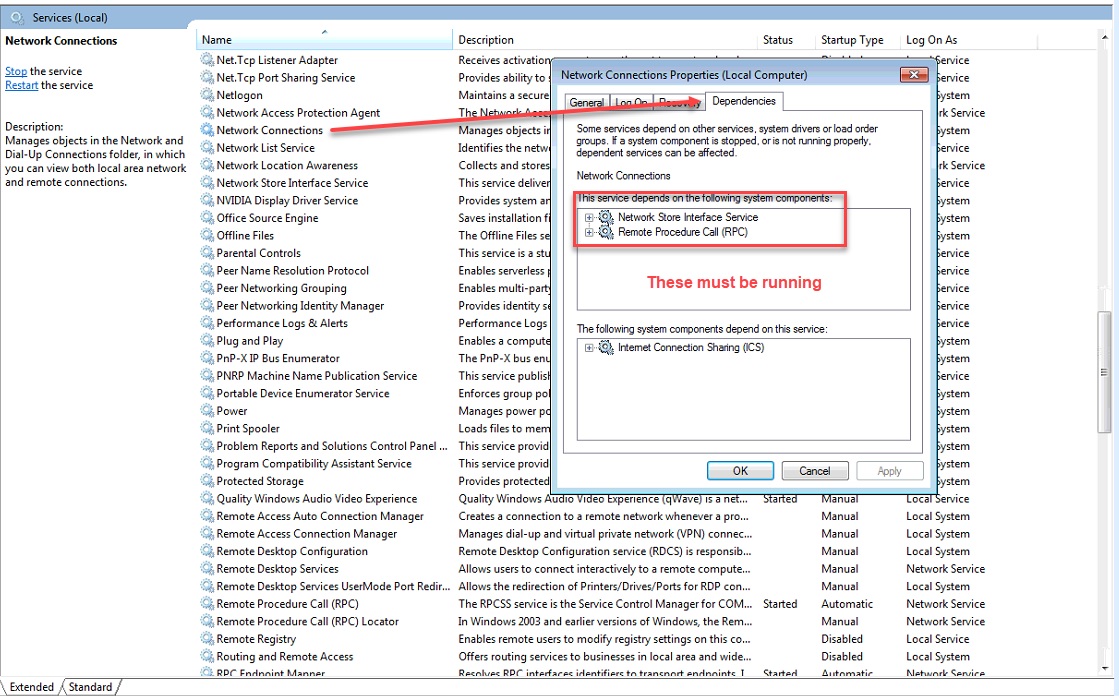1119x696 pixels.
Task: Click the Apply button in the properties dialog
Action: click(889, 471)
